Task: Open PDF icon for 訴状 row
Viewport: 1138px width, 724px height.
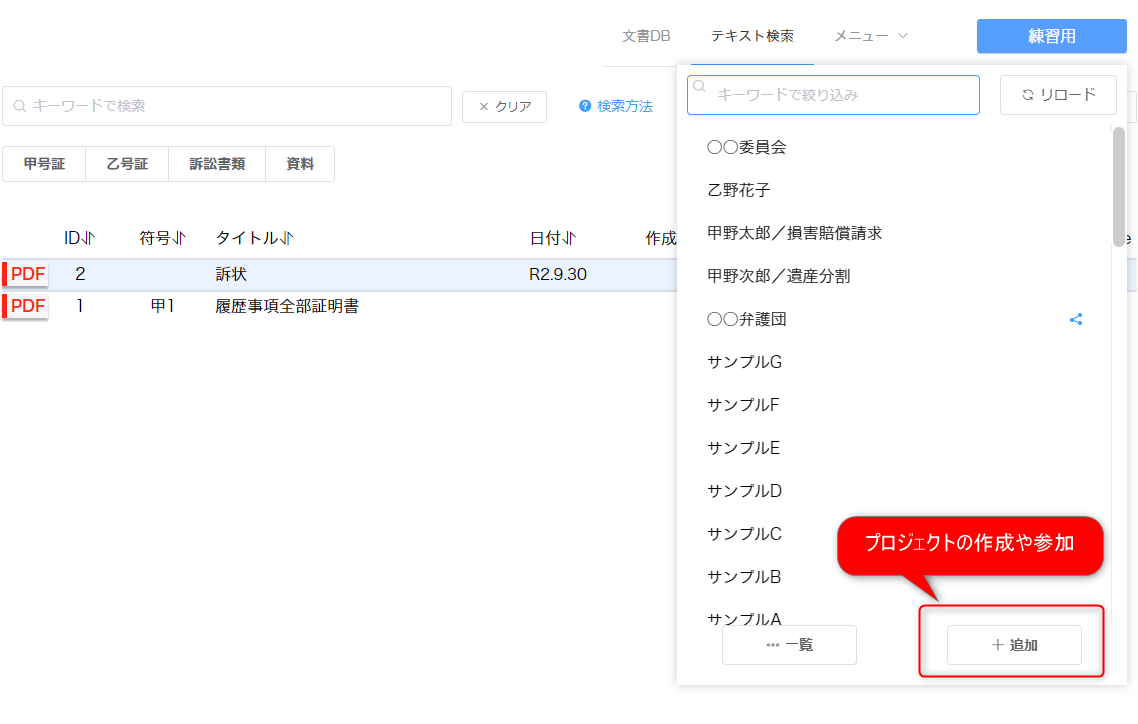Action: tap(27, 275)
